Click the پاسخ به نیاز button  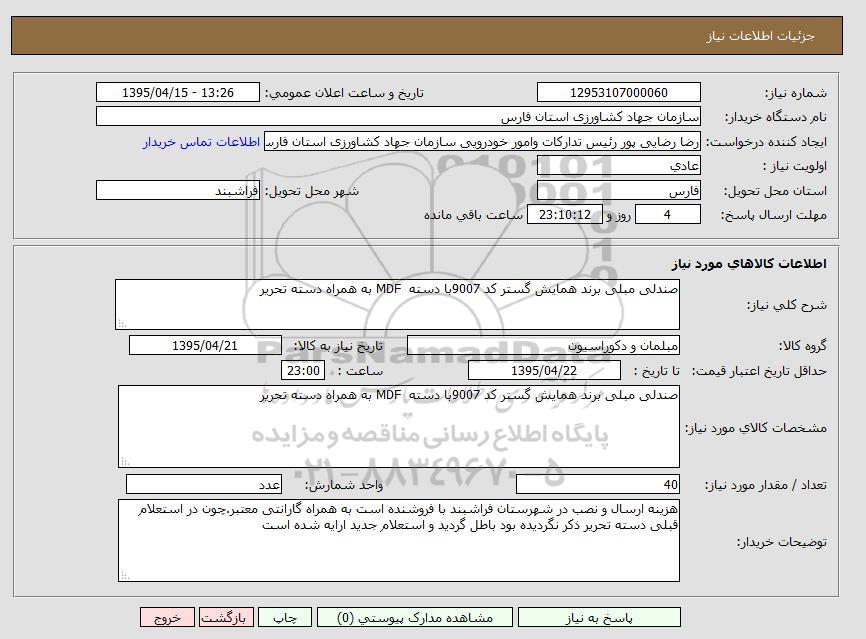pos(599,617)
